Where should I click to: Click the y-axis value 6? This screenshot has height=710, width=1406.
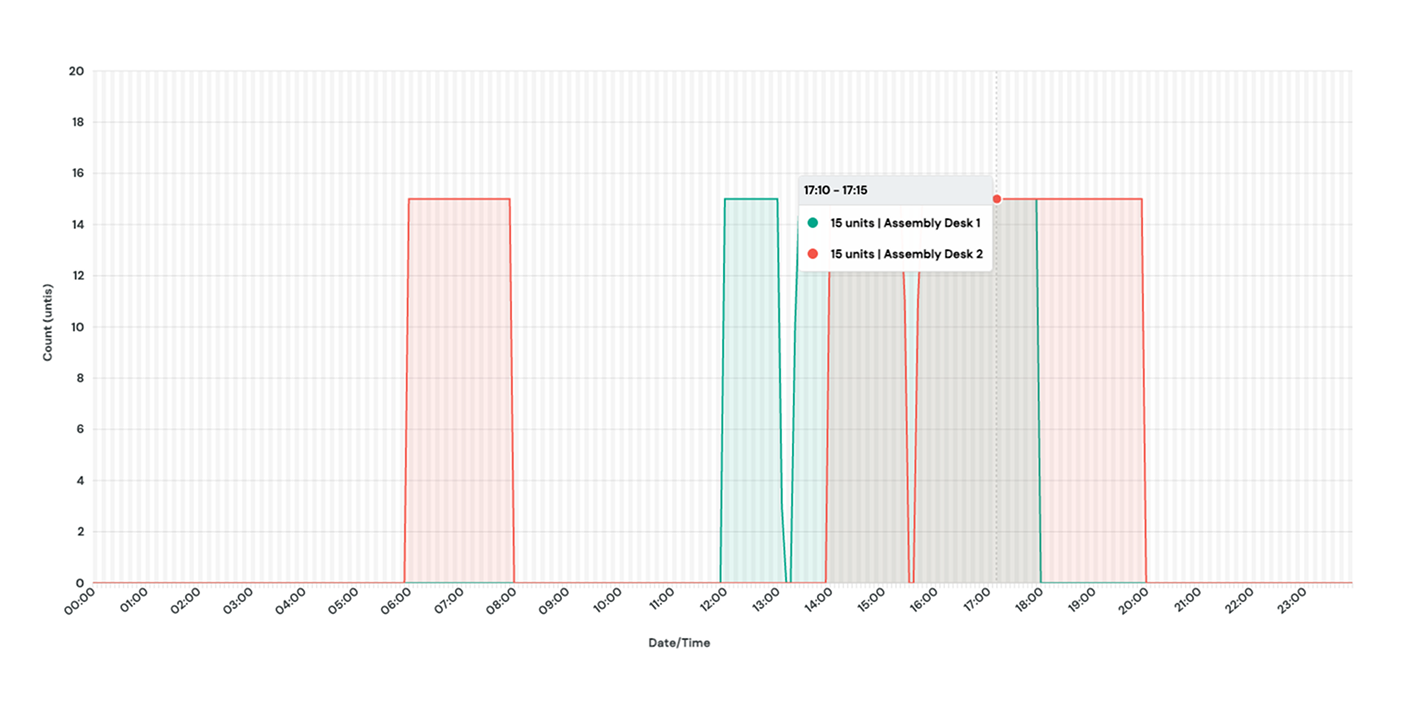(x=80, y=429)
